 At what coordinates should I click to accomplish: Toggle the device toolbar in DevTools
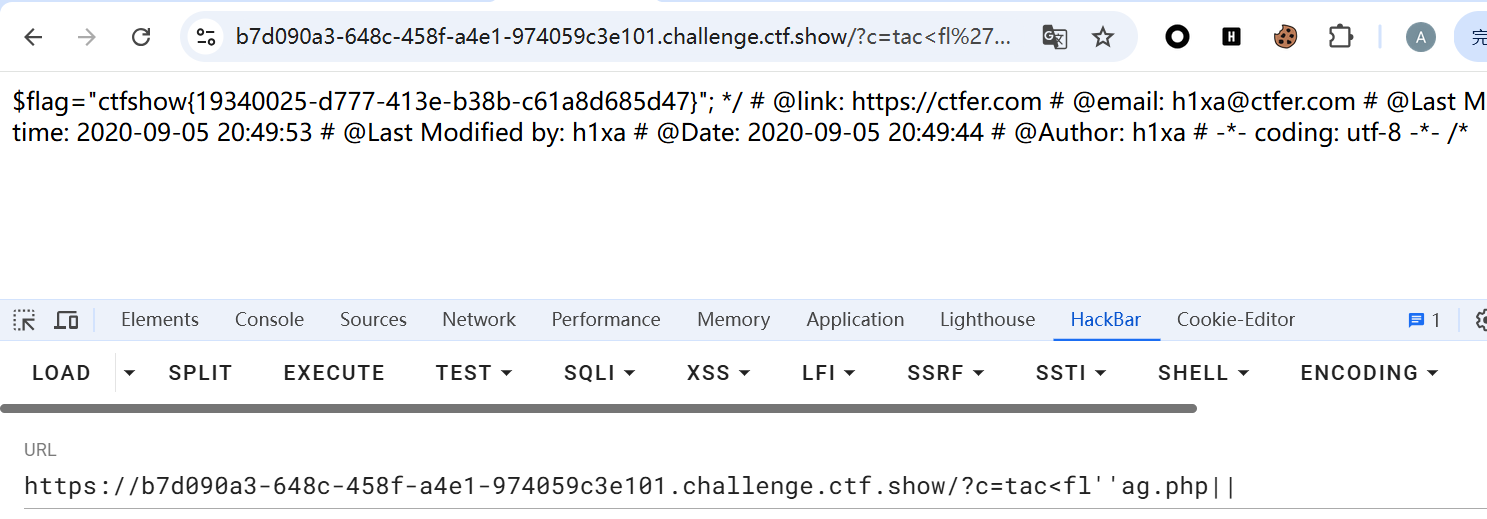click(x=66, y=320)
